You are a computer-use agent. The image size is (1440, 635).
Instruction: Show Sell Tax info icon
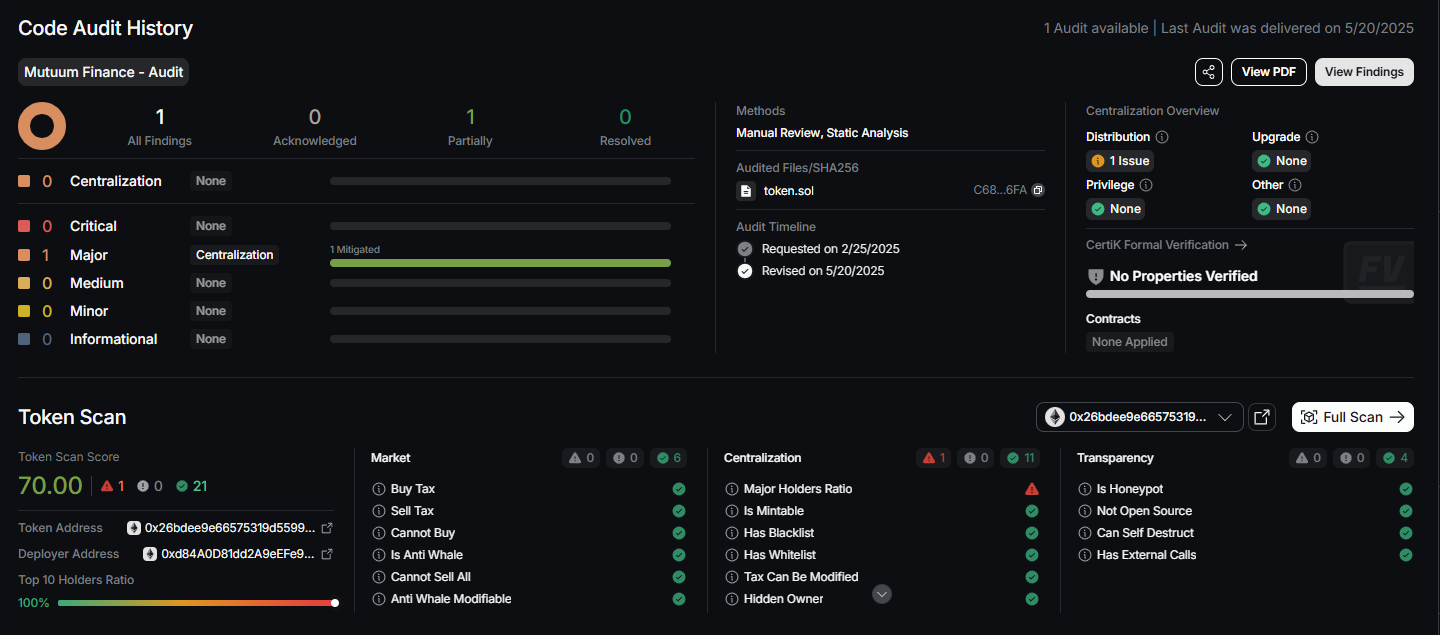coord(379,511)
